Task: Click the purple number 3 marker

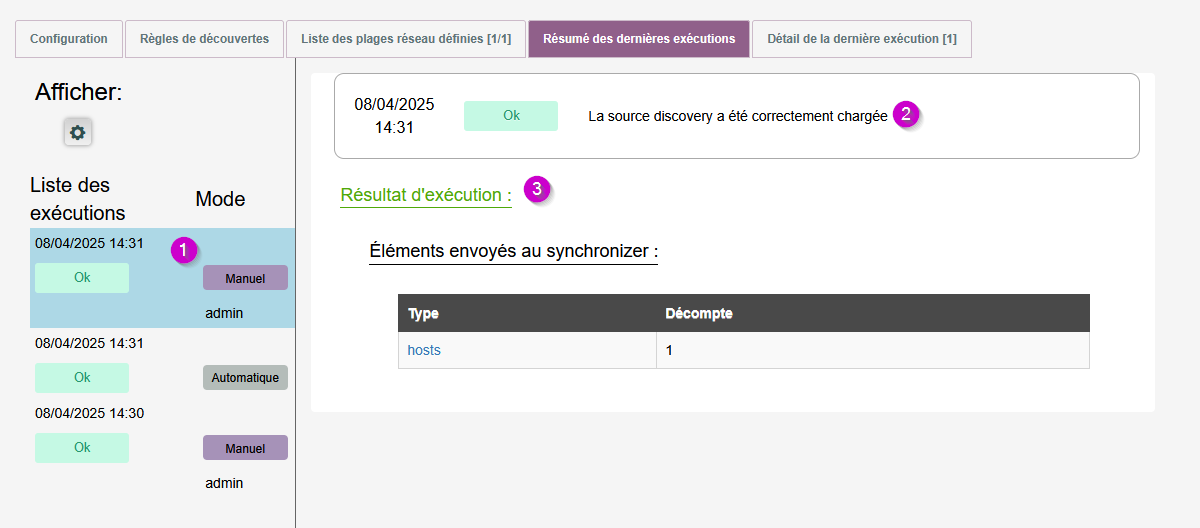Action: (537, 189)
